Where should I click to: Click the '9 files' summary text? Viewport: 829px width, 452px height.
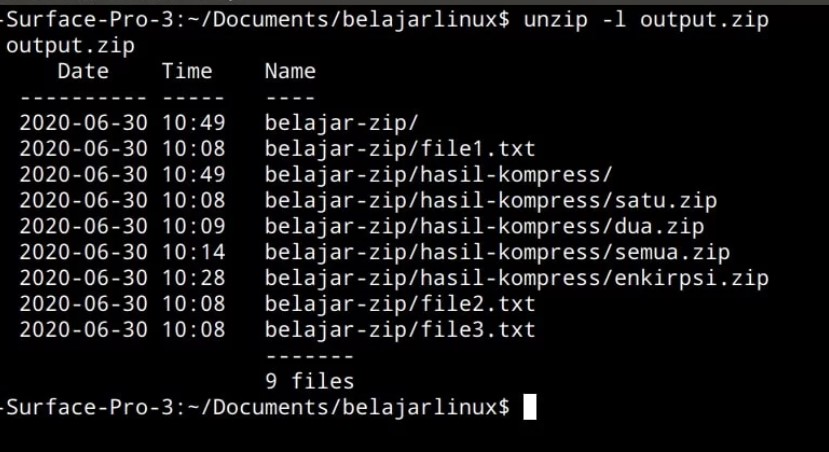click(309, 381)
